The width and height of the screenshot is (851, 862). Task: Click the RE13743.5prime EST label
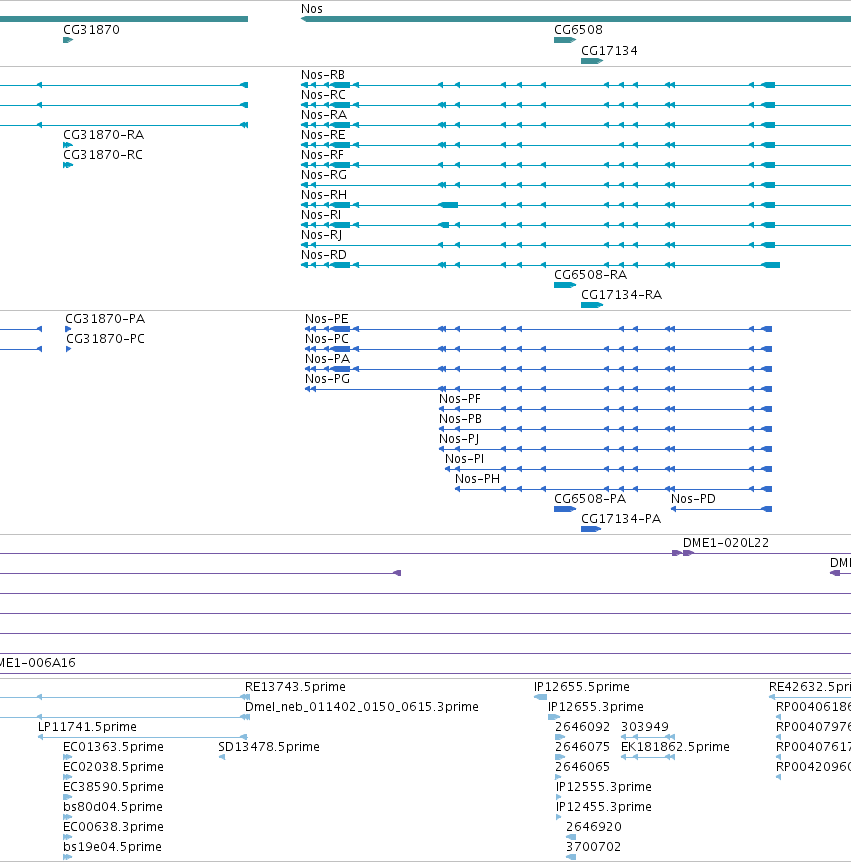(x=295, y=687)
